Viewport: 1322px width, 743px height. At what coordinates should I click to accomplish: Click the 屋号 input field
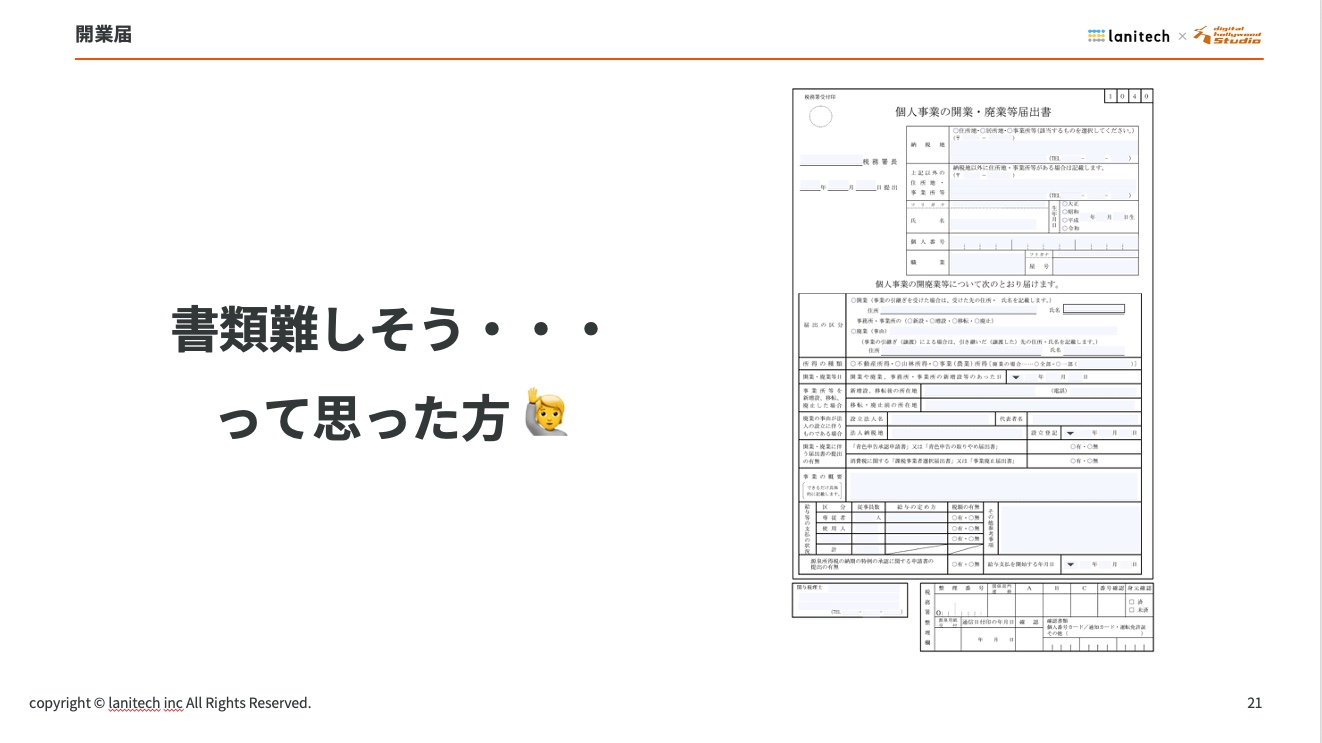point(1095,266)
